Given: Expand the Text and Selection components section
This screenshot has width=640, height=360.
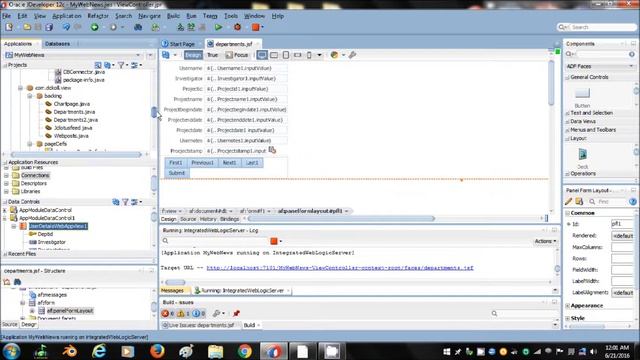Looking at the screenshot, I should point(568,113).
